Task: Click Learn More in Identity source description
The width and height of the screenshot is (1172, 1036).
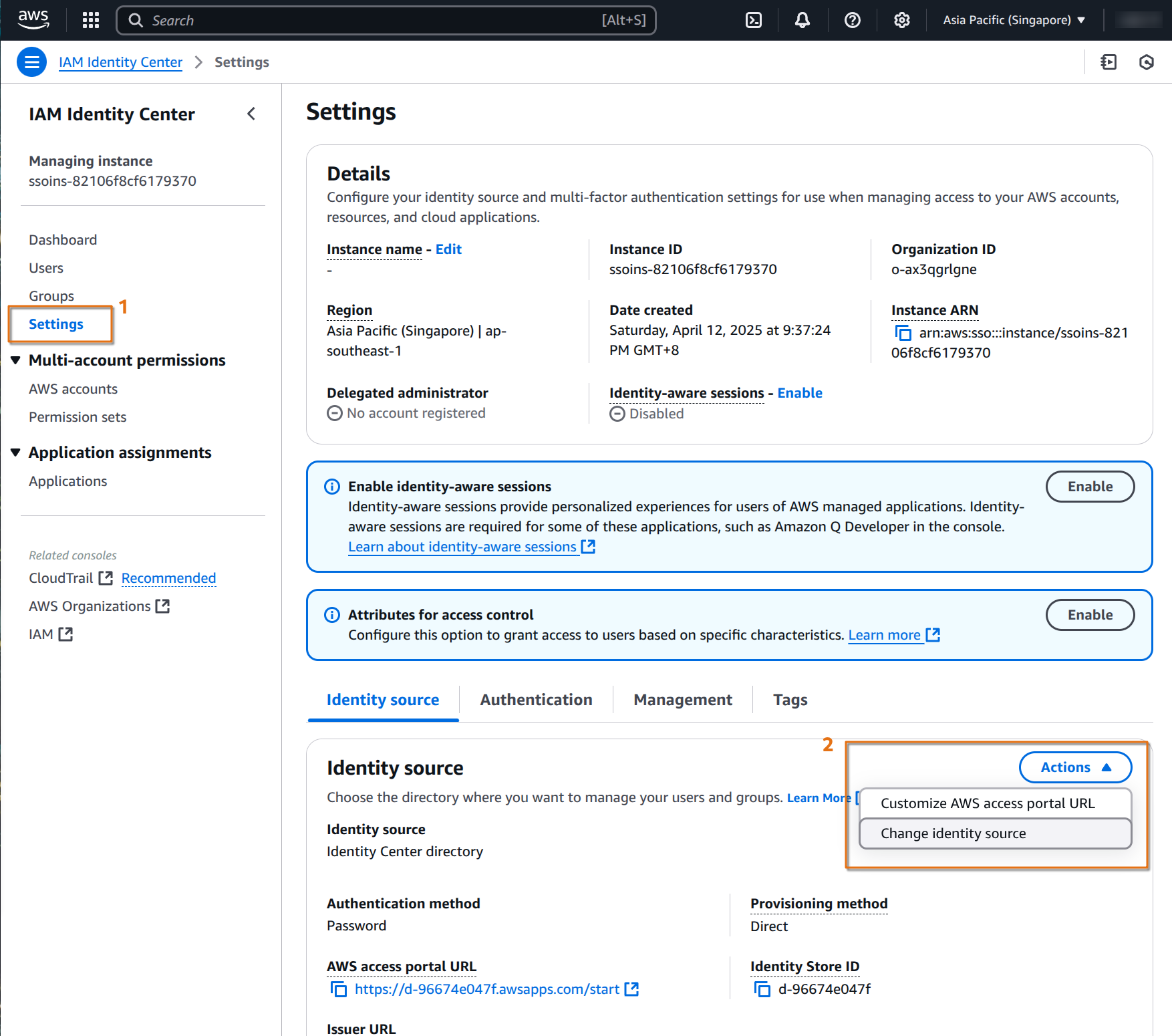Action: [819, 798]
